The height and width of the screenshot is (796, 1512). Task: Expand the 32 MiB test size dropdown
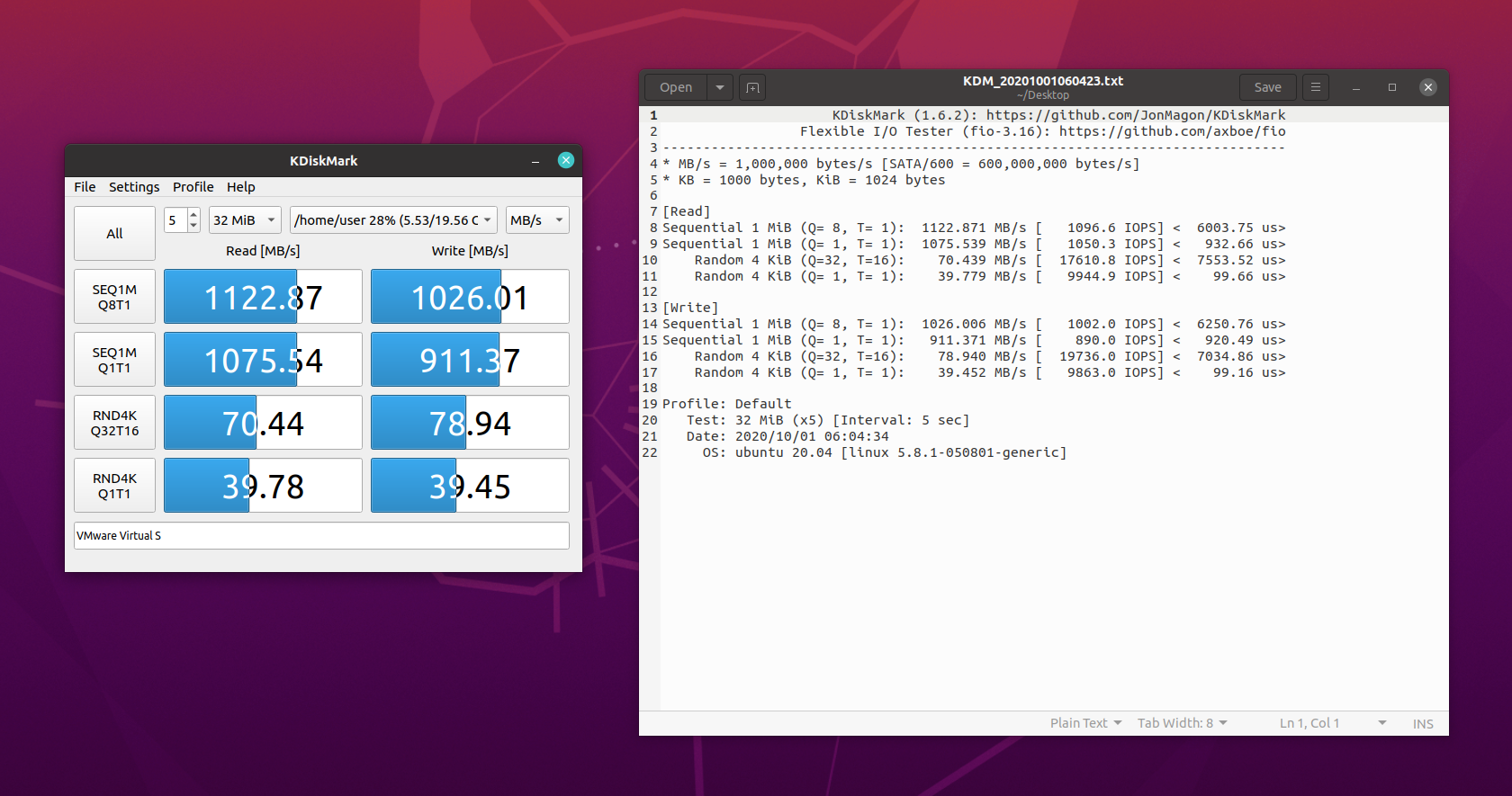245,220
